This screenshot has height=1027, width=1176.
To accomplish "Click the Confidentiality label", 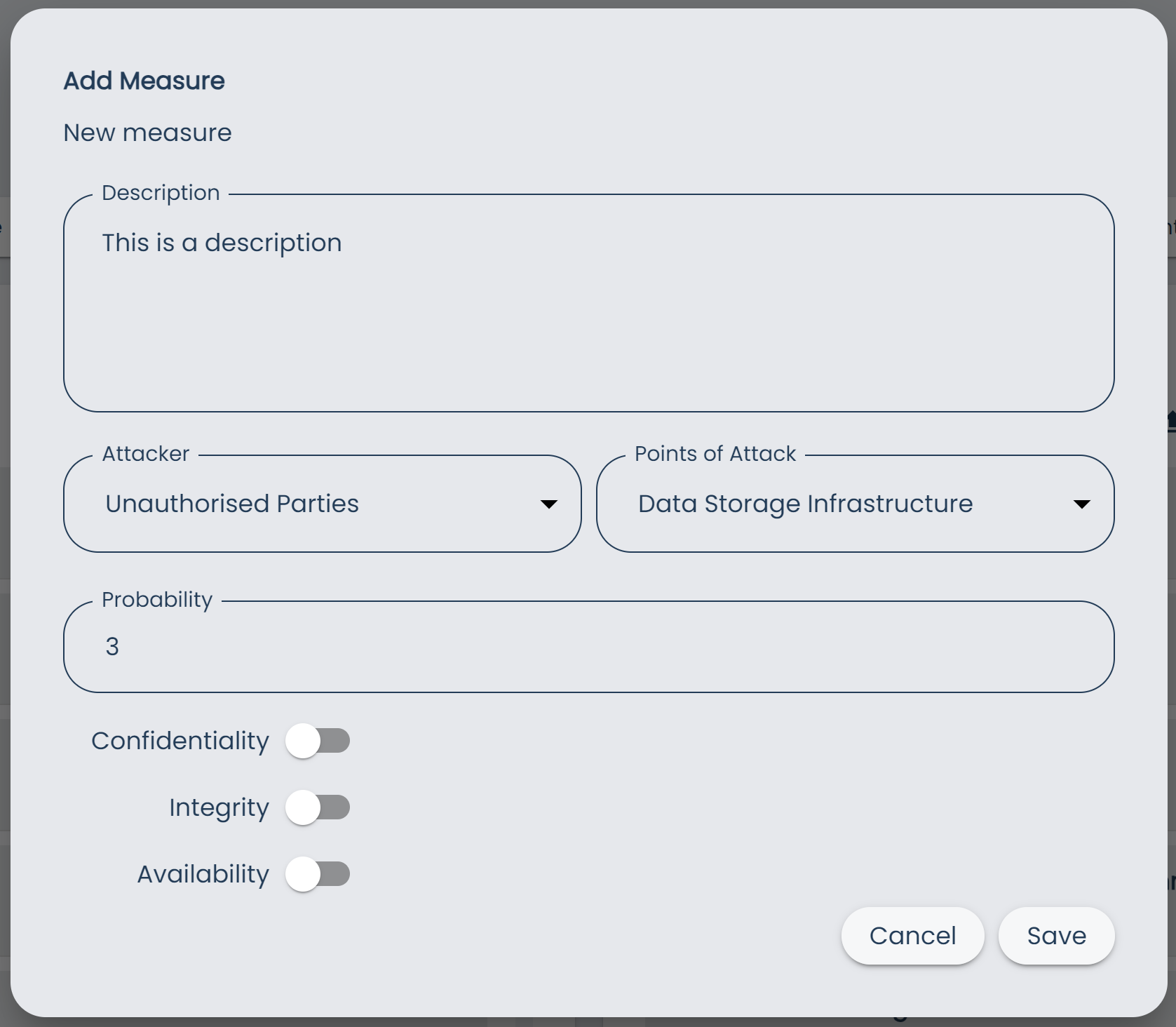I will click(x=180, y=740).
